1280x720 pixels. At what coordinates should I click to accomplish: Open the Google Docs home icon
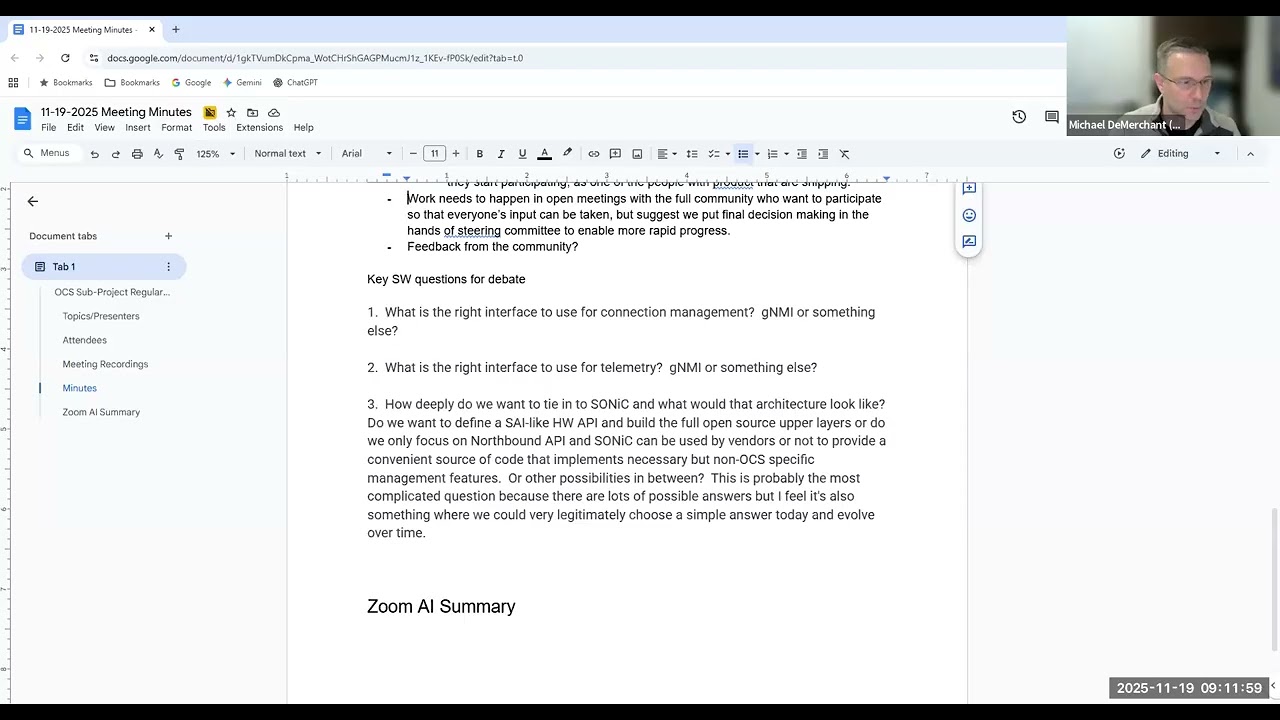[x=22, y=119]
